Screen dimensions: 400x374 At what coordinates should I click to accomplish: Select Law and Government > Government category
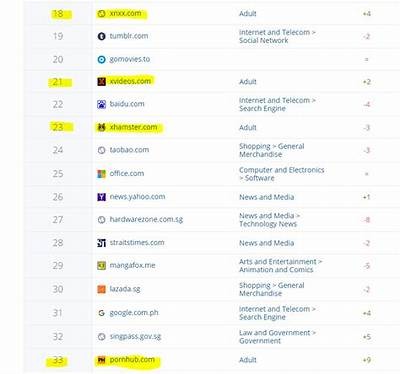click(x=277, y=337)
